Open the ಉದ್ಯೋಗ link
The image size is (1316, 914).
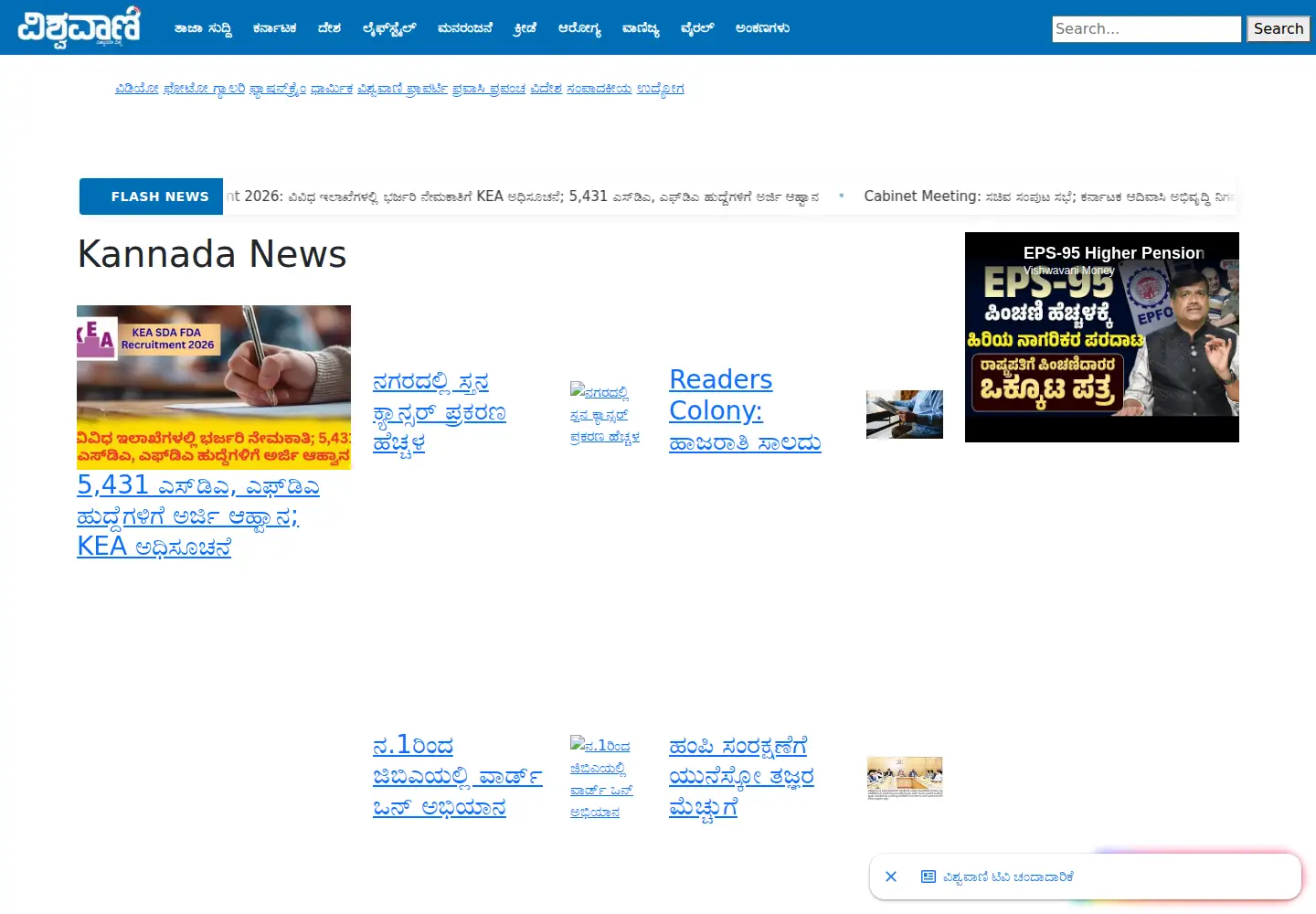click(660, 89)
